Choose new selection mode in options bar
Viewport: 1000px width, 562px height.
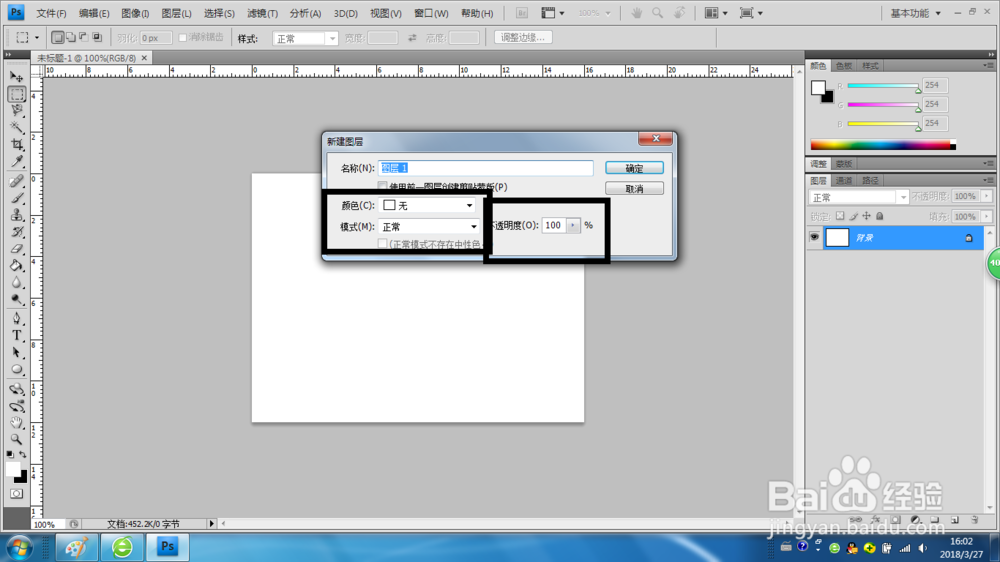(57, 38)
